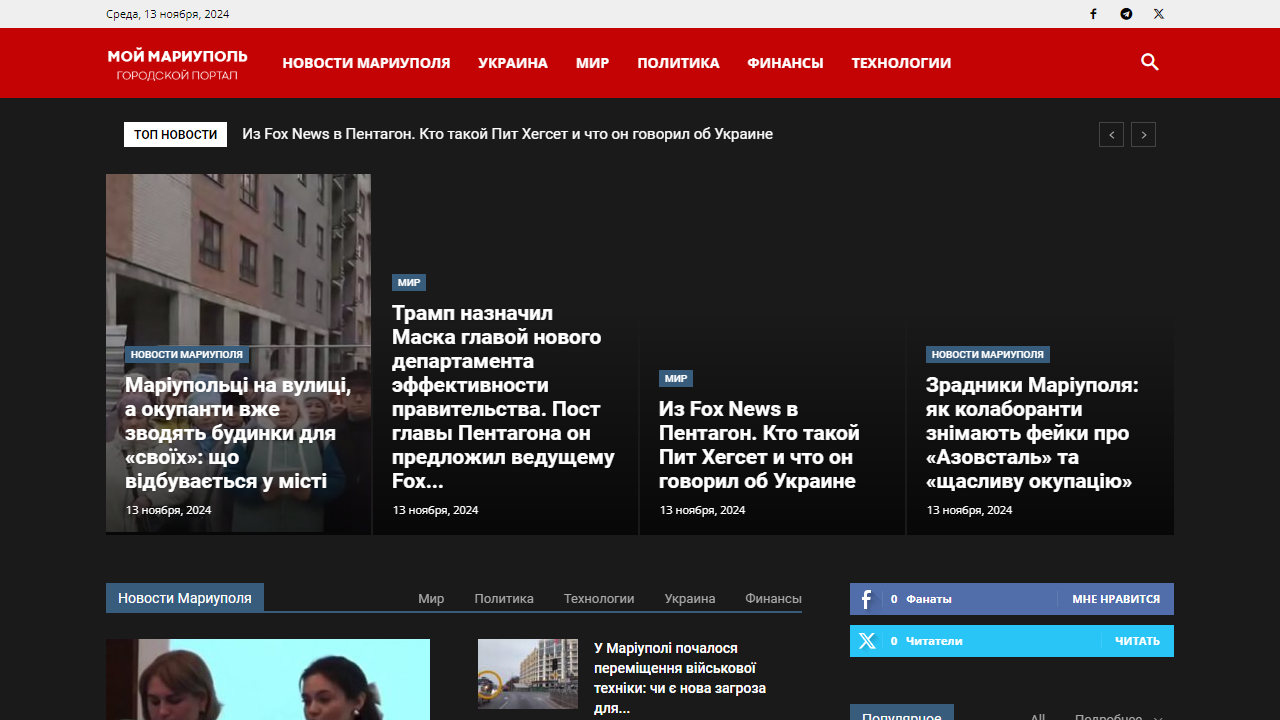Open the Украина menu item
Screen dimensions: 1280x720
tap(512, 63)
